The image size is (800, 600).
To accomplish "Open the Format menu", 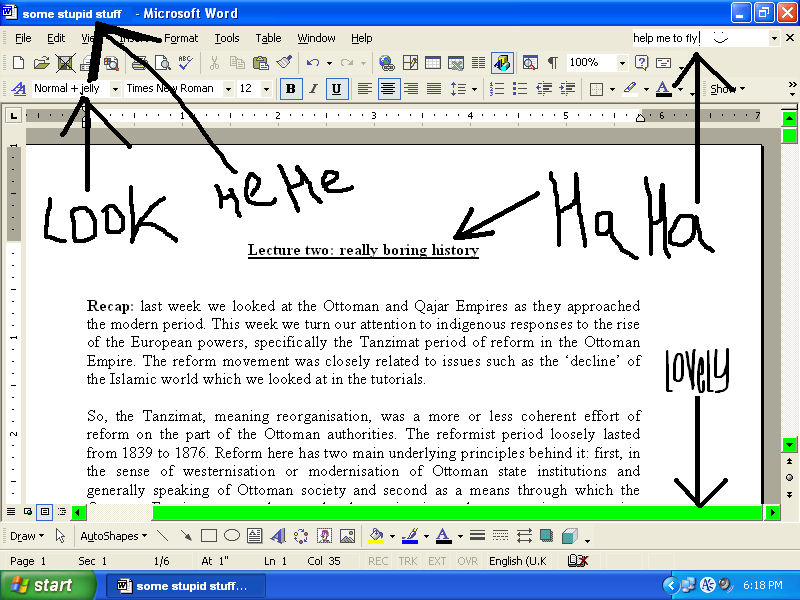I will click(x=181, y=37).
